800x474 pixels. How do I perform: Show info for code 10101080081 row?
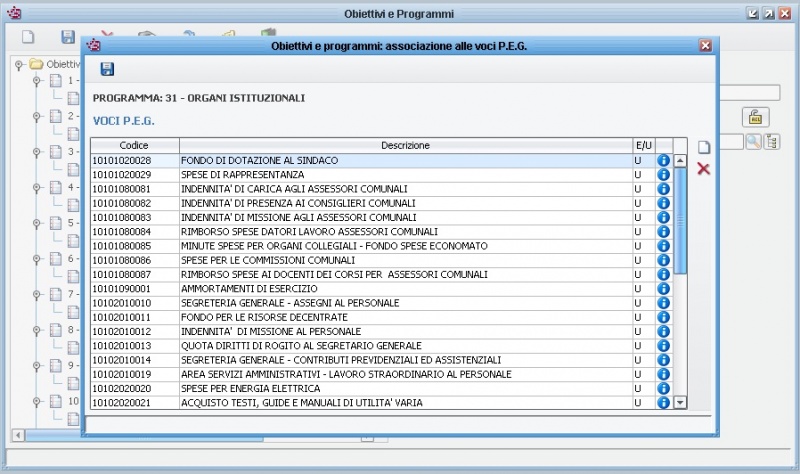(663, 189)
